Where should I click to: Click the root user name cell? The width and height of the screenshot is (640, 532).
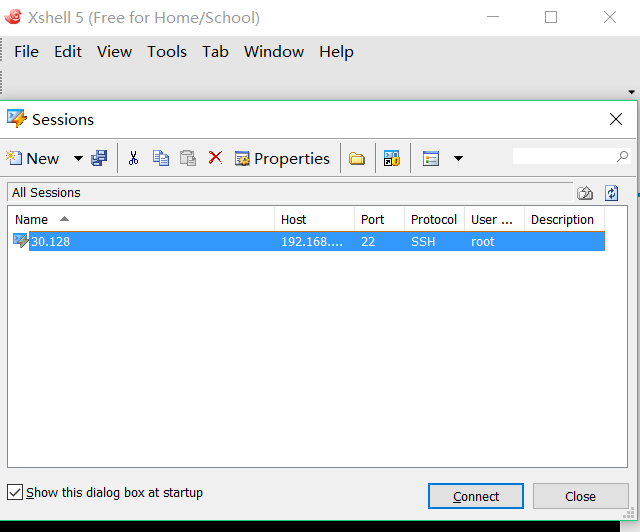pyautogui.click(x=482, y=242)
